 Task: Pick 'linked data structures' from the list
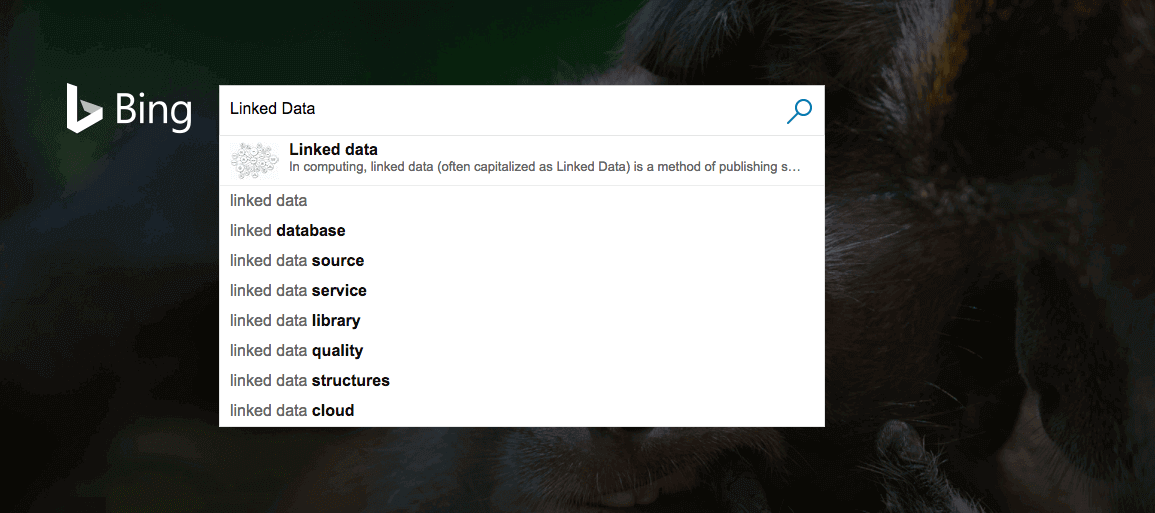(x=310, y=381)
